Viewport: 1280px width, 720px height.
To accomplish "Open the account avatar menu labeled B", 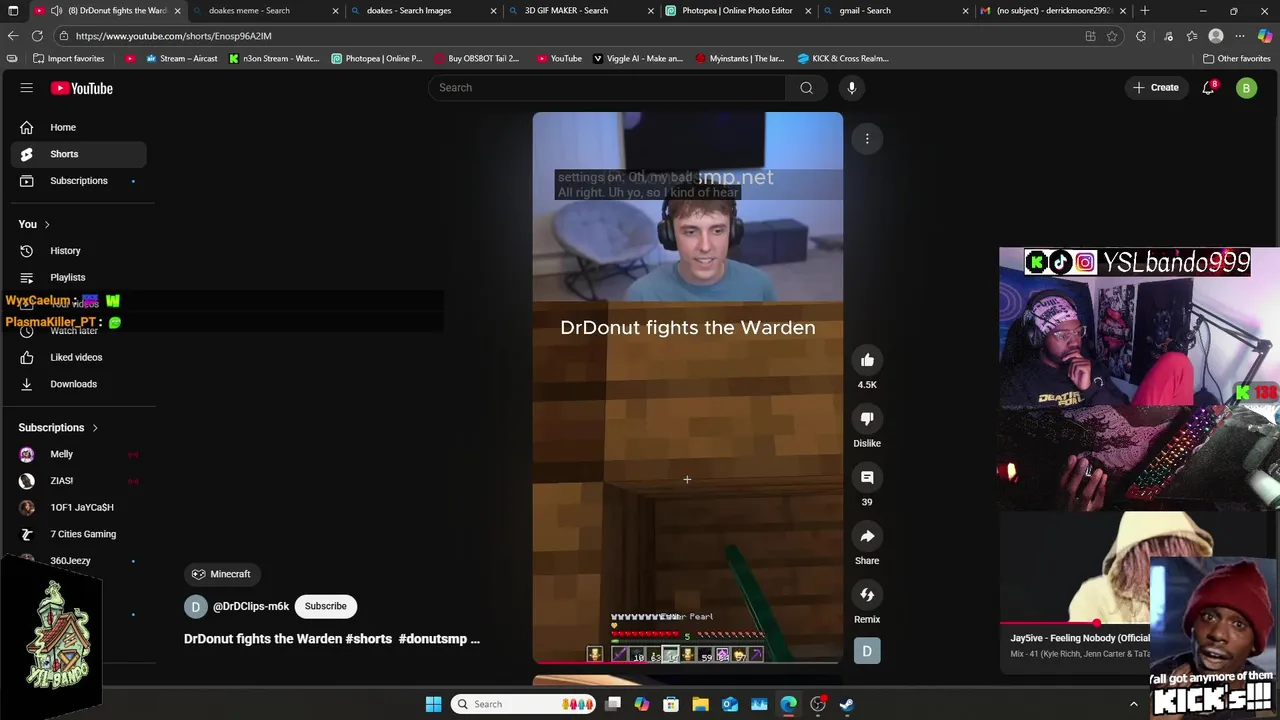I will click(1246, 88).
